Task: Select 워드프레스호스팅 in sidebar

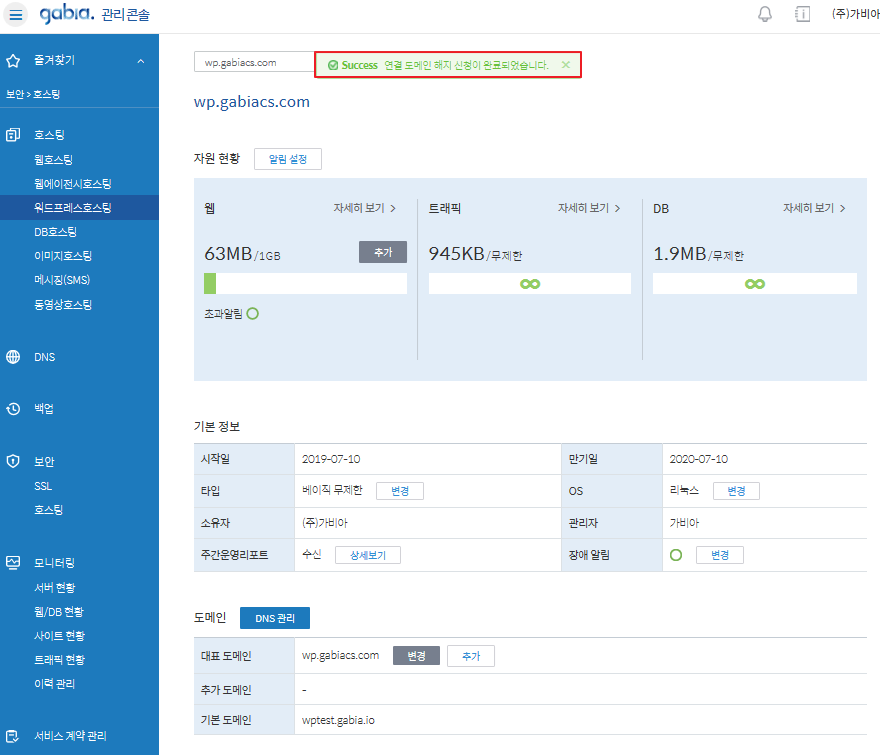Action: (x=79, y=208)
